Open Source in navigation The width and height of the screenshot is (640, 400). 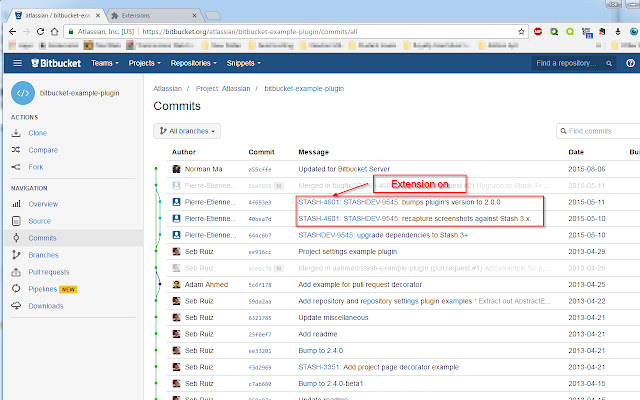[40, 221]
